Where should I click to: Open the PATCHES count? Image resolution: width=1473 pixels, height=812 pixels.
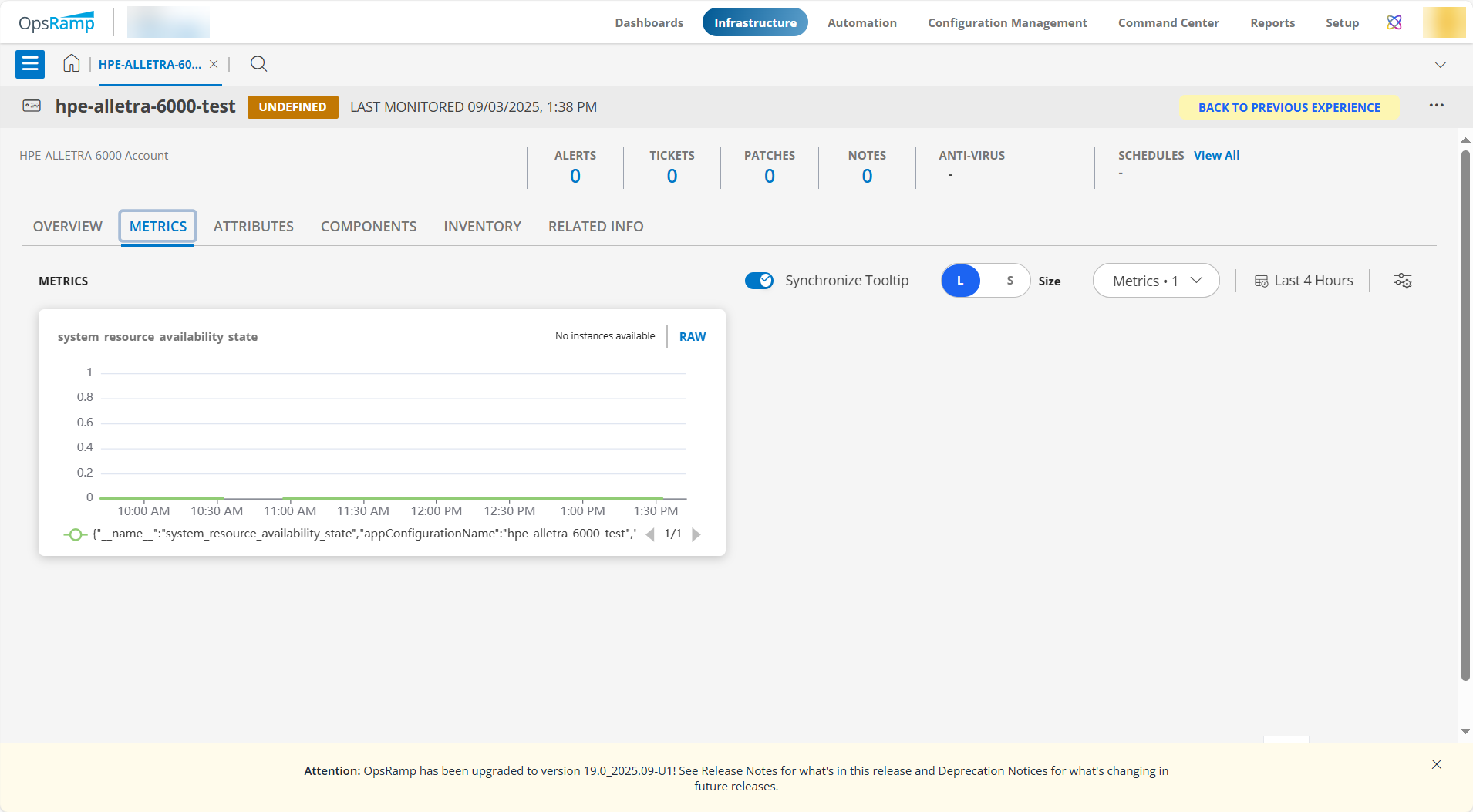click(770, 176)
